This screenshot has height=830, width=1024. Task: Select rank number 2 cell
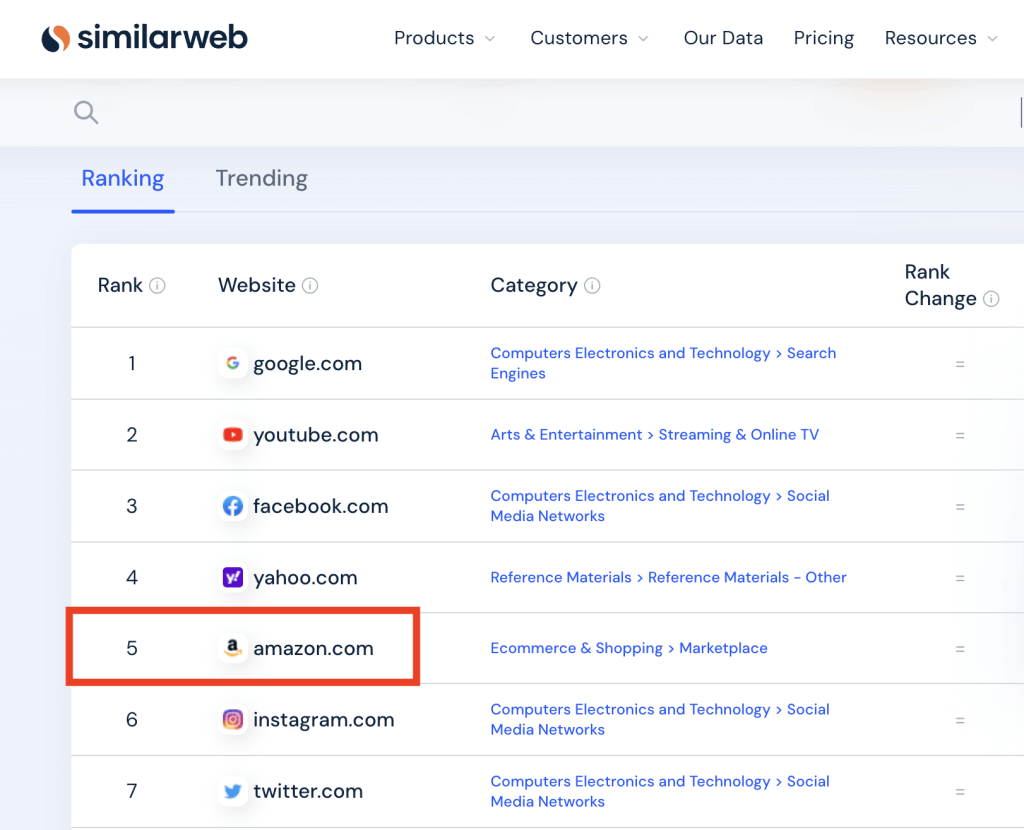point(132,434)
